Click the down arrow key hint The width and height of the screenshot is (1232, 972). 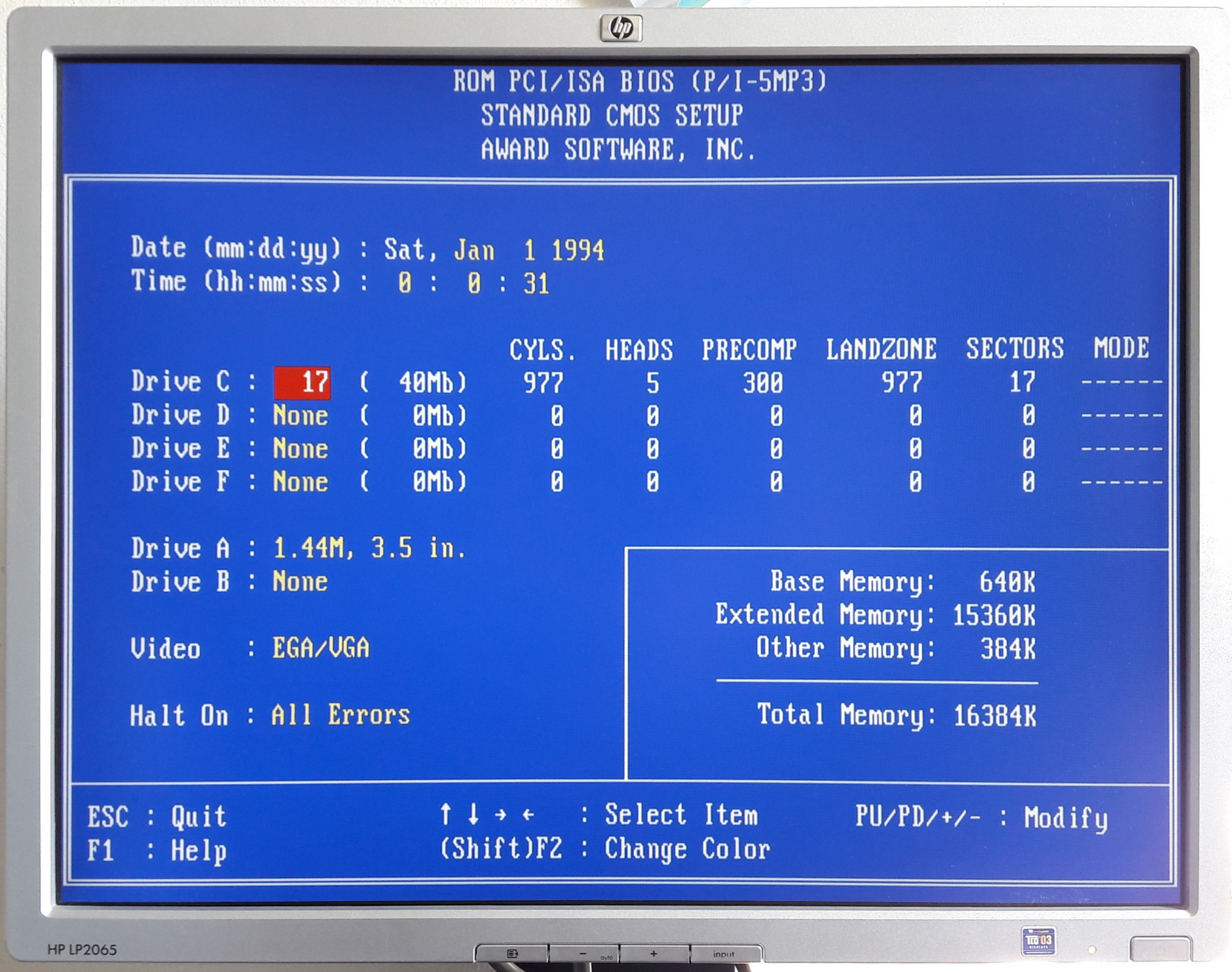pyautogui.click(x=473, y=814)
